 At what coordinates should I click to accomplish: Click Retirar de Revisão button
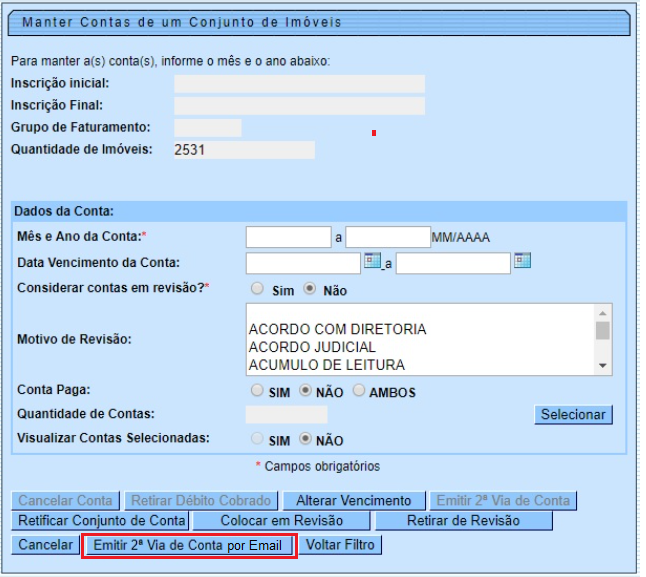pyautogui.click(x=463, y=521)
